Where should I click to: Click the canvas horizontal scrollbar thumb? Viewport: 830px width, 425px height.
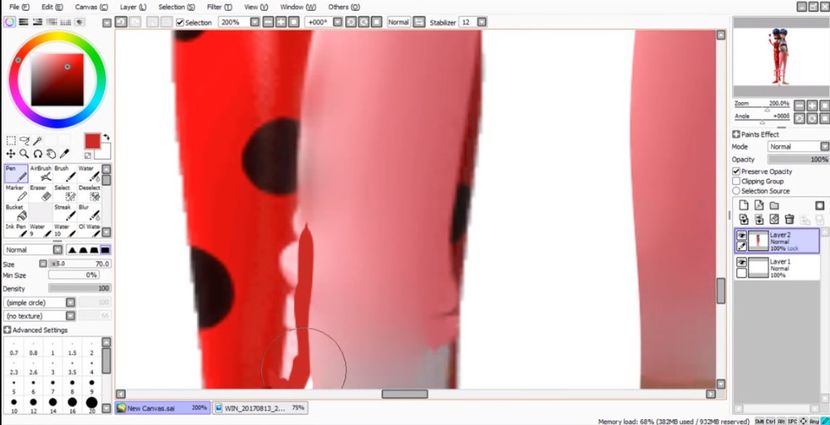404,394
